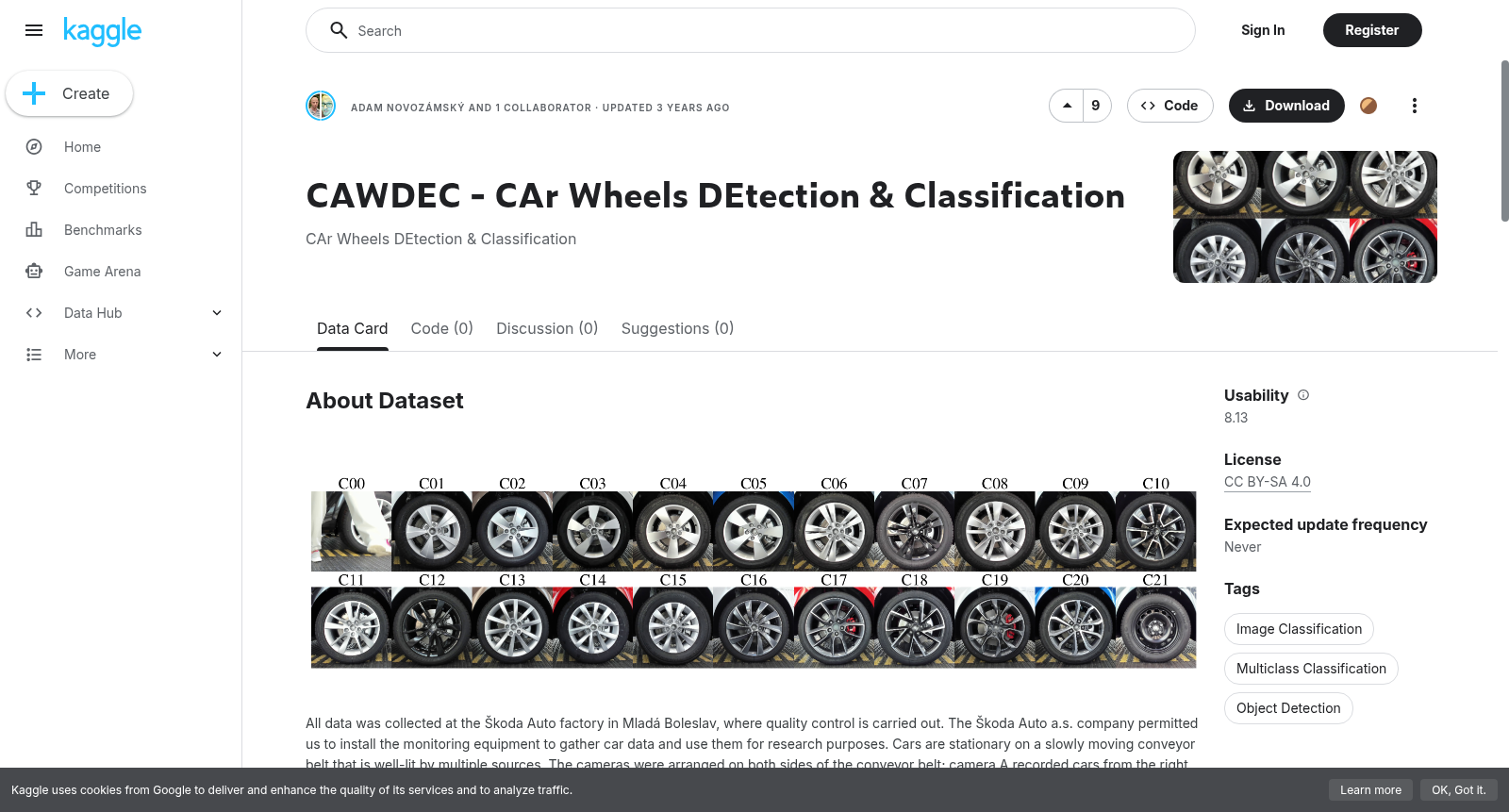Expand the Data Hub section
This screenshot has height=812, width=1509.
pyautogui.click(x=217, y=313)
